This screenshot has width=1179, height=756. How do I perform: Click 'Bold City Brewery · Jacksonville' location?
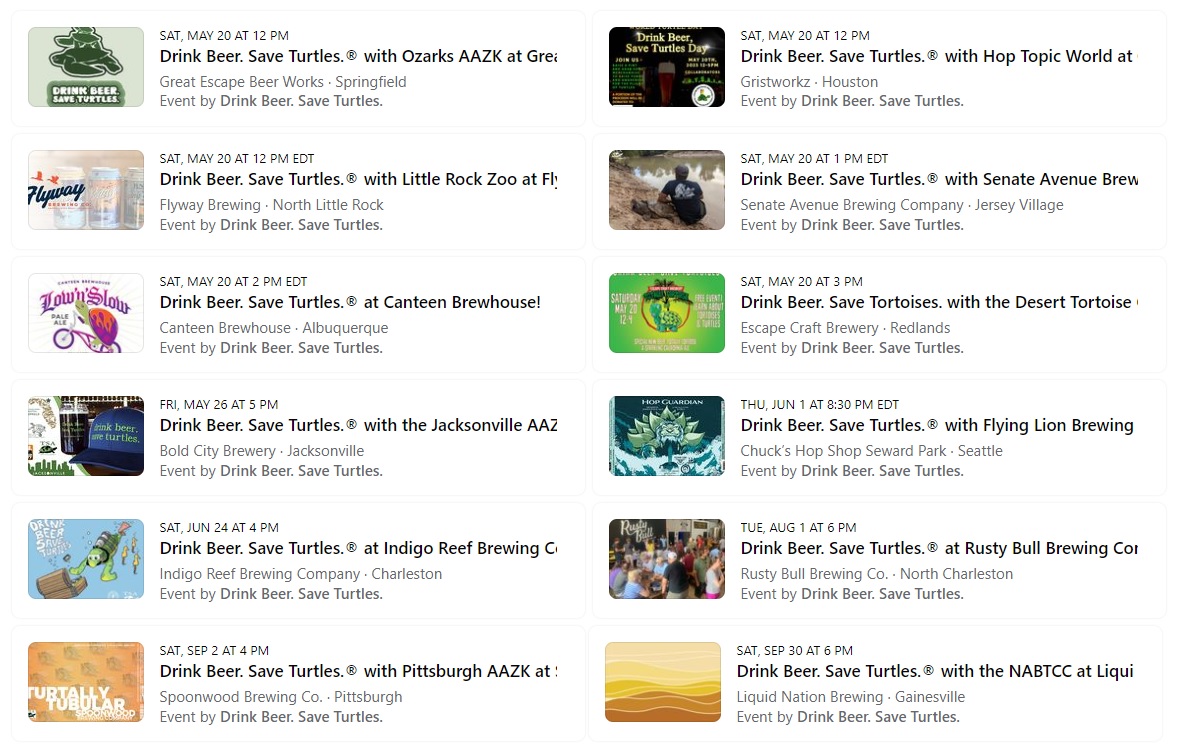(262, 451)
